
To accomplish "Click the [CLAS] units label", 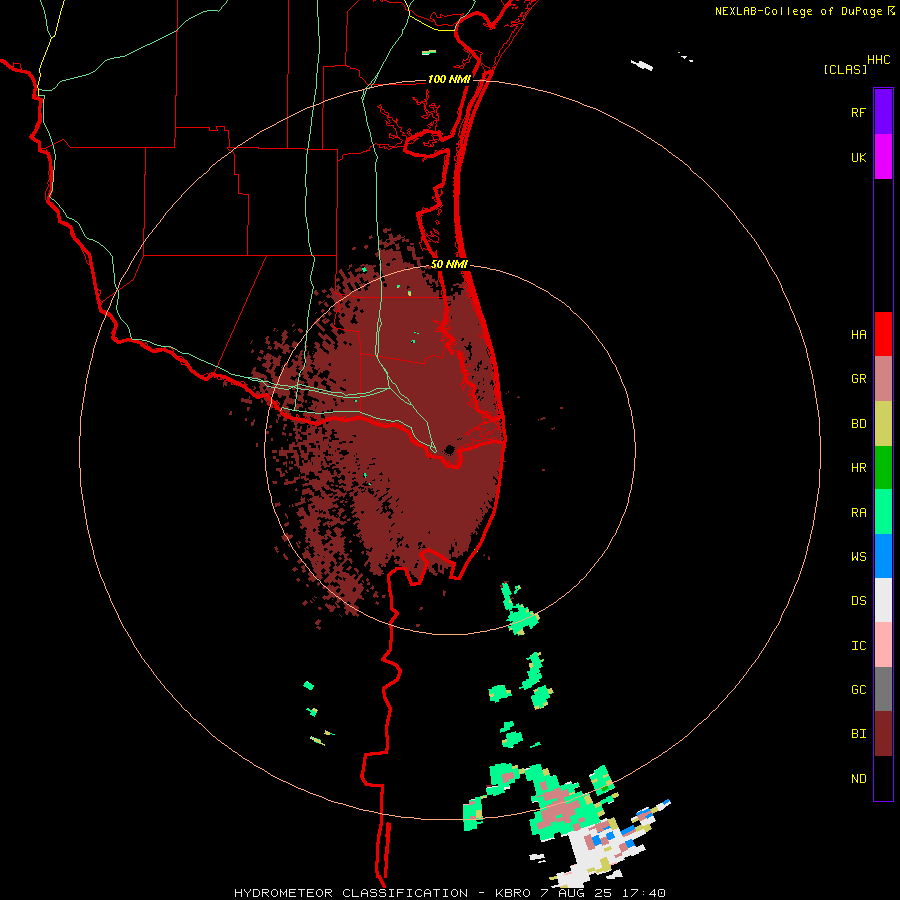I will [x=845, y=69].
